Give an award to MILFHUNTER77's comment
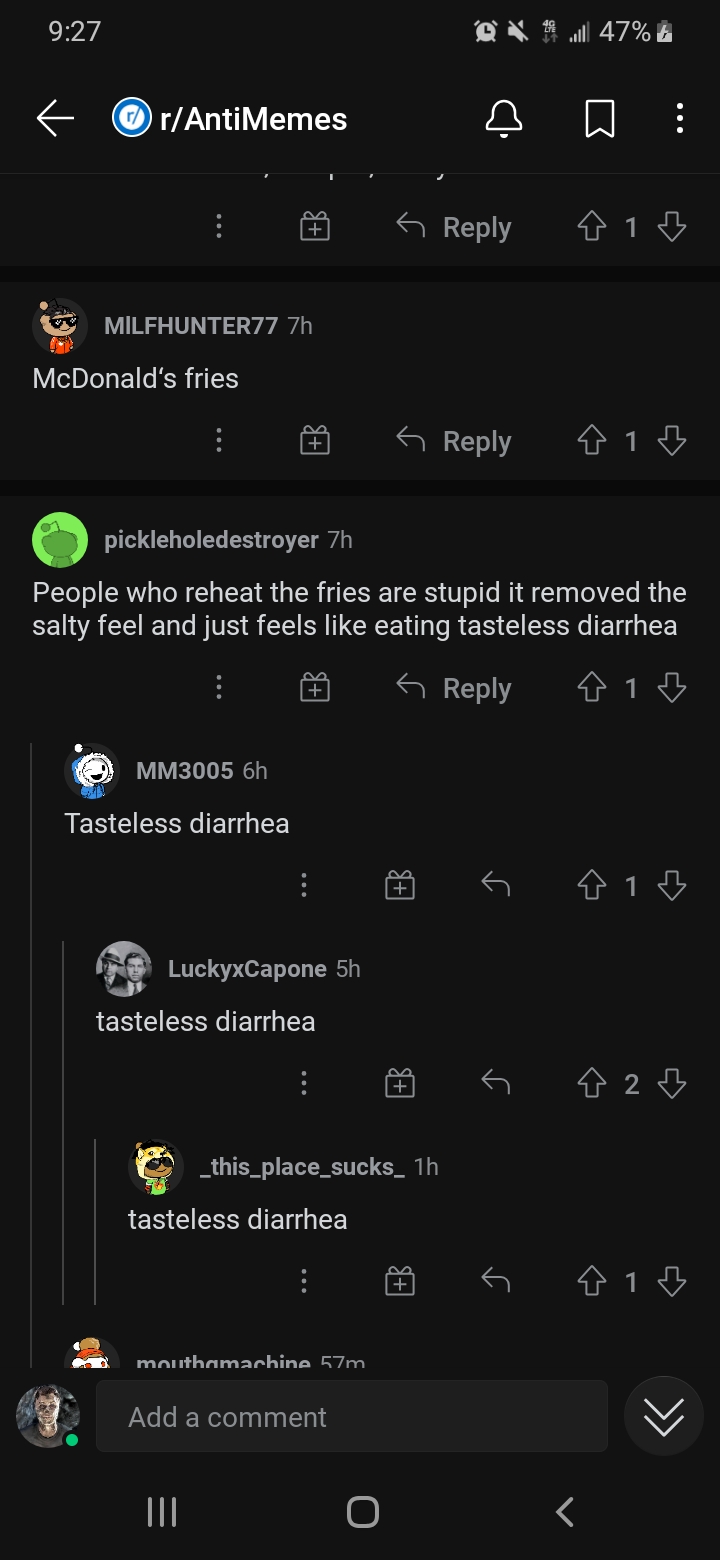Image resolution: width=720 pixels, height=1560 pixels. click(x=315, y=441)
